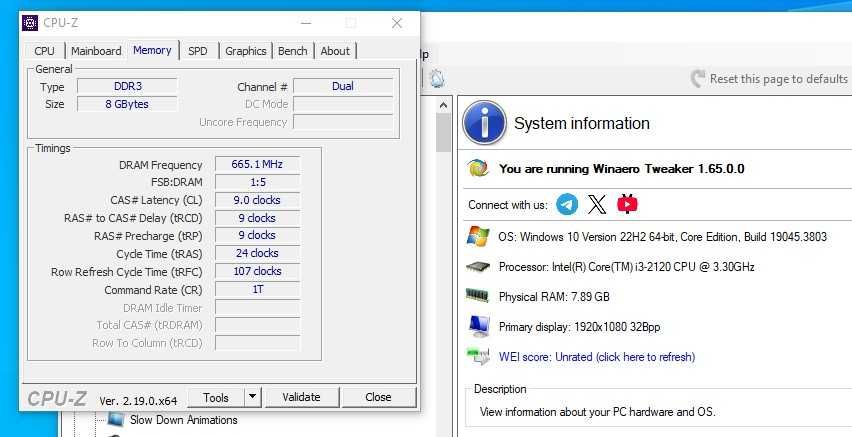This screenshot has height=437, width=852.
Task: Switch to the Mainboard tab
Action: click(x=96, y=51)
